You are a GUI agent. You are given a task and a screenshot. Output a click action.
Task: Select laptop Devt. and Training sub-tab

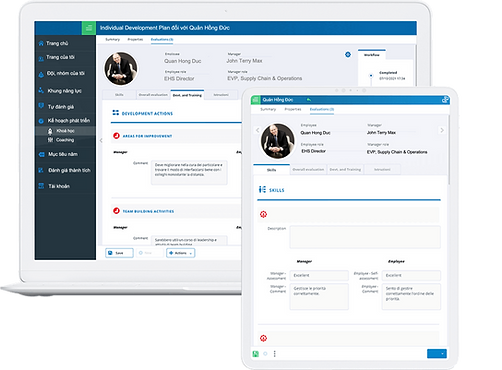point(187,95)
